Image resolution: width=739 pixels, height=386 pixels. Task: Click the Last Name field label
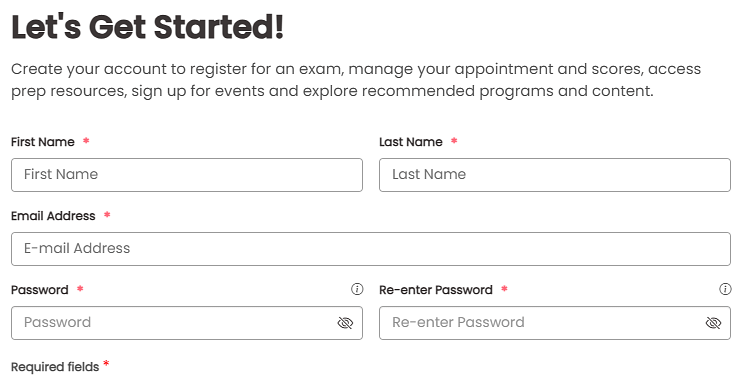[x=411, y=142]
